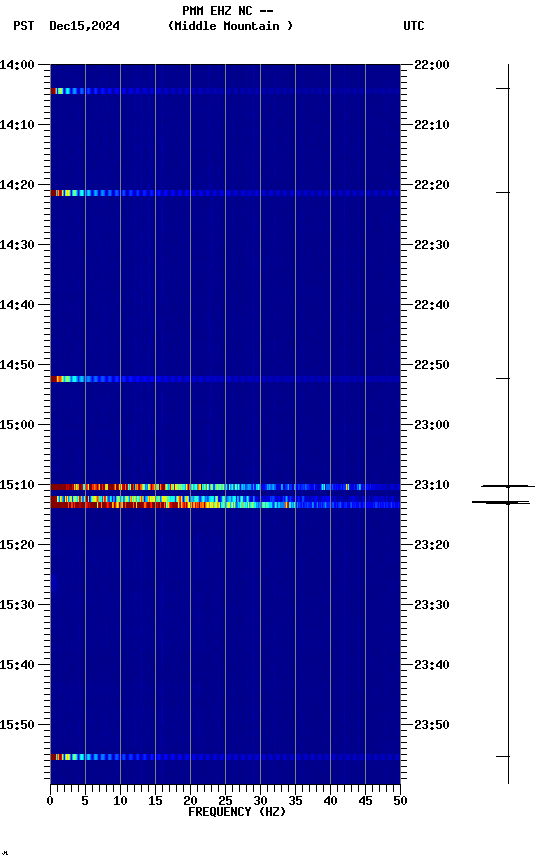
Task: Click the spectrogram event band near 14:04
Action: tap(225, 91)
